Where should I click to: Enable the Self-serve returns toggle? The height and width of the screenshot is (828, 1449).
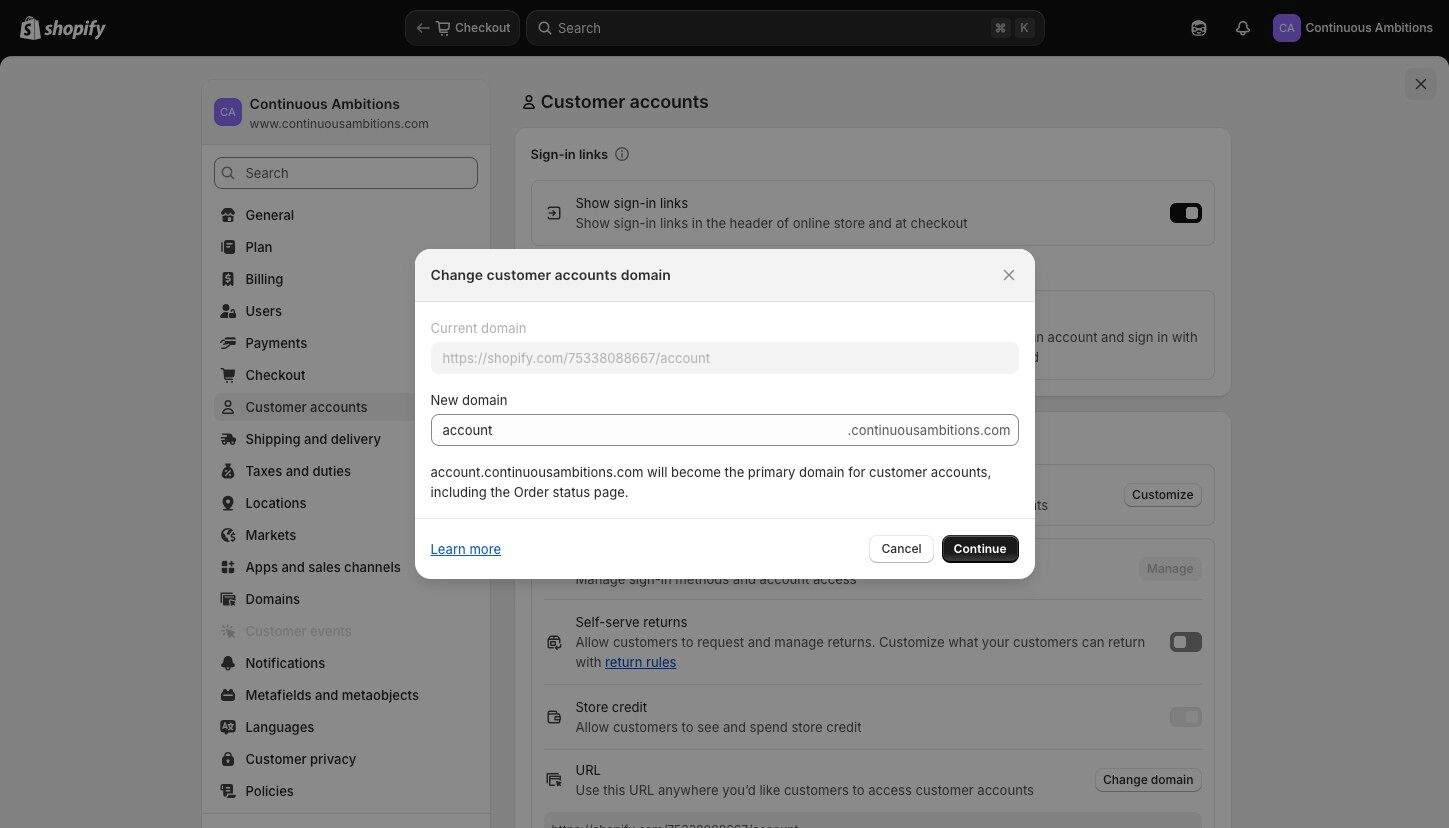coord(1185,642)
